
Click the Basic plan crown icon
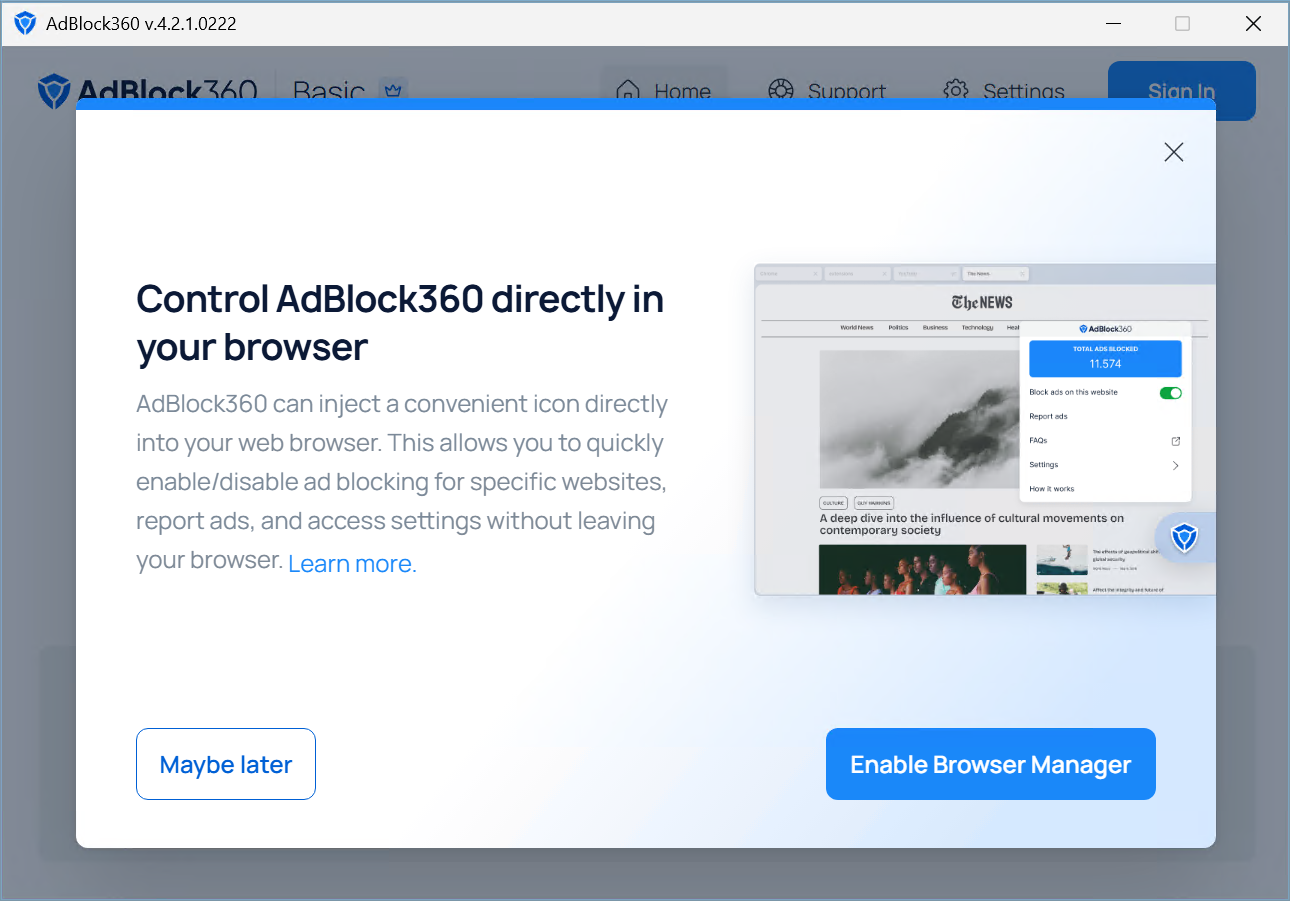(x=392, y=91)
